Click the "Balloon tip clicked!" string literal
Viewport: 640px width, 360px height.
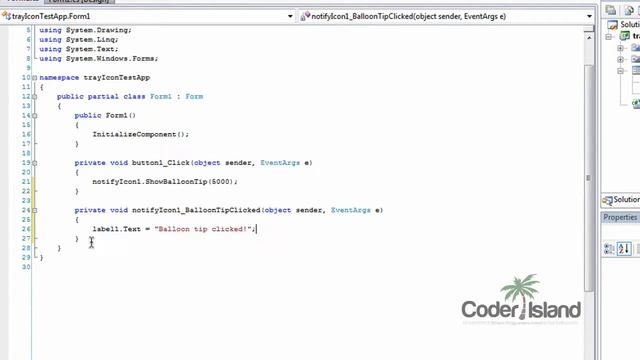203,229
